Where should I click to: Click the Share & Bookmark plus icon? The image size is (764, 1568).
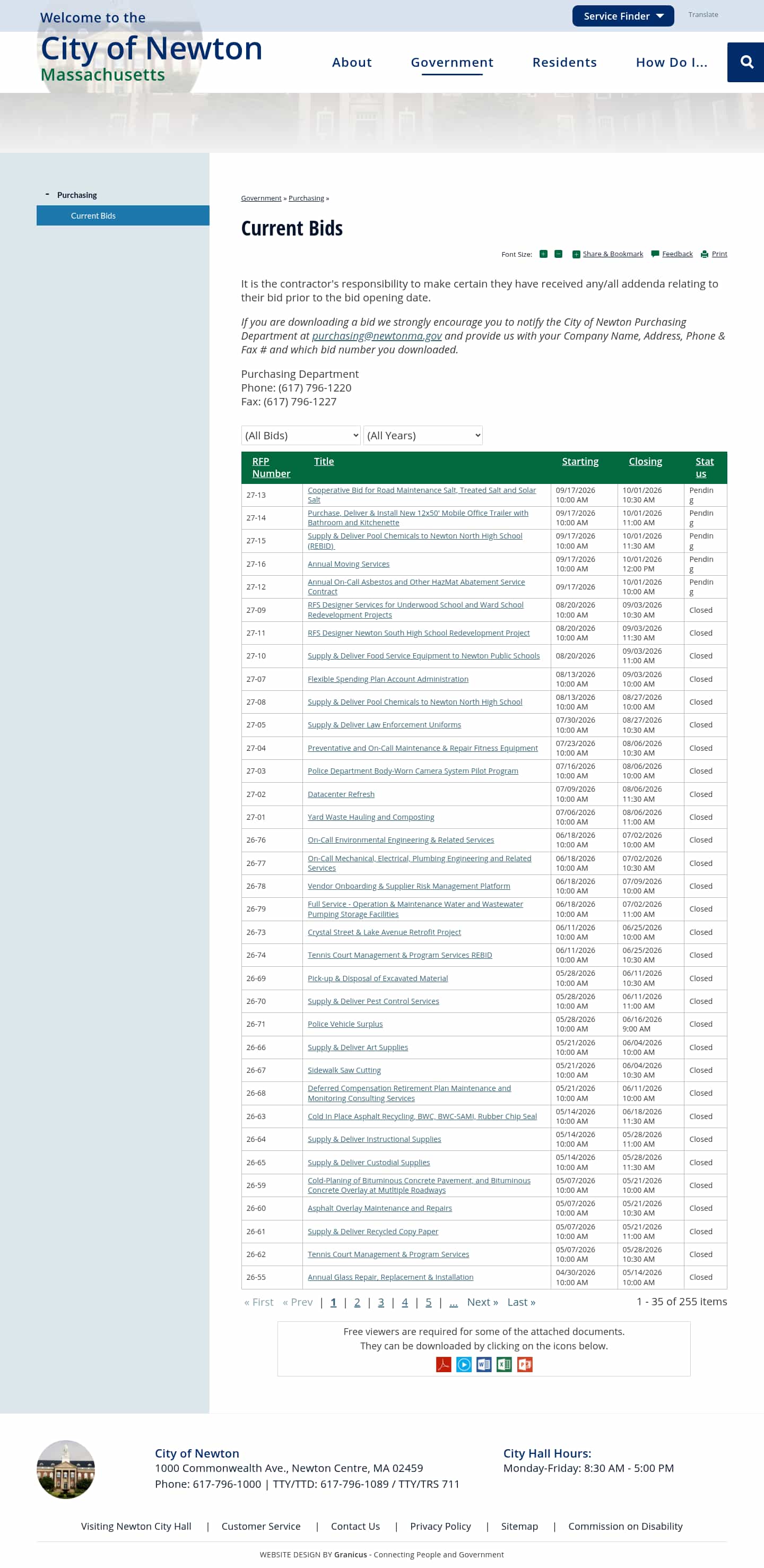(x=576, y=254)
